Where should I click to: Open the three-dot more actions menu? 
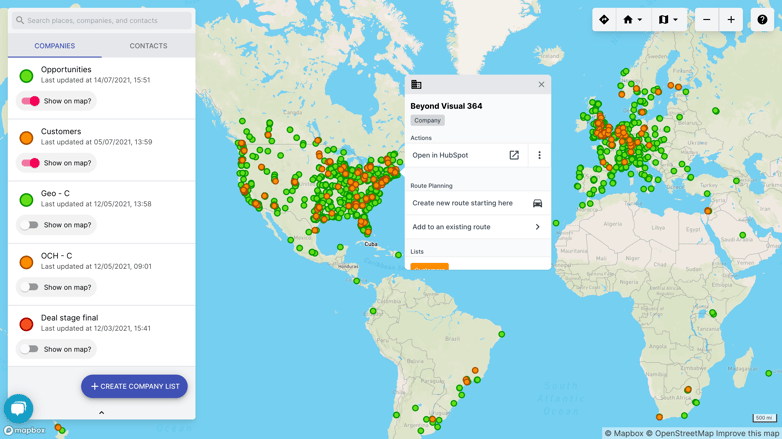(x=539, y=155)
